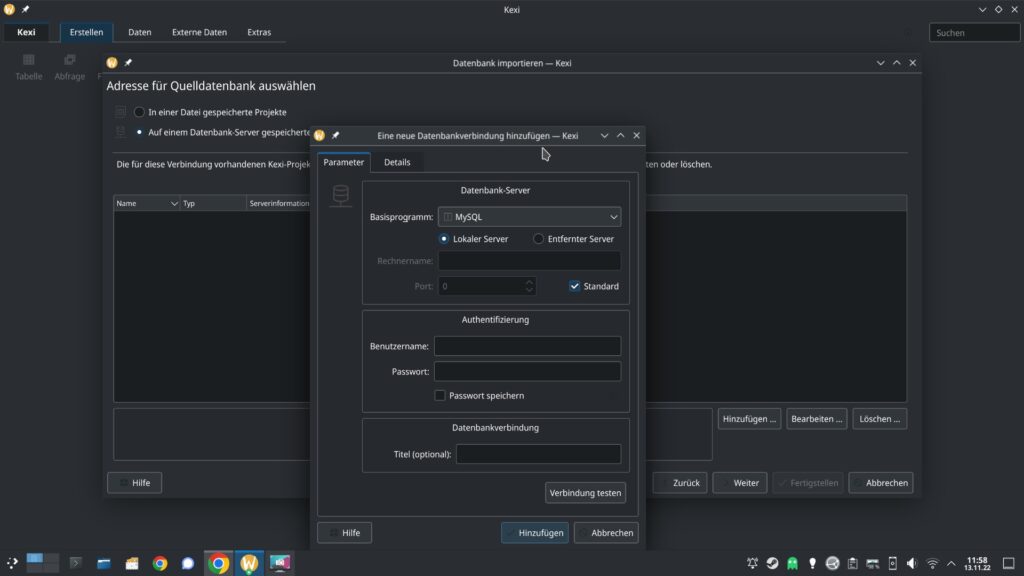1024x576 pixels.
Task: Open the audio volume tray icon
Action: point(912,563)
